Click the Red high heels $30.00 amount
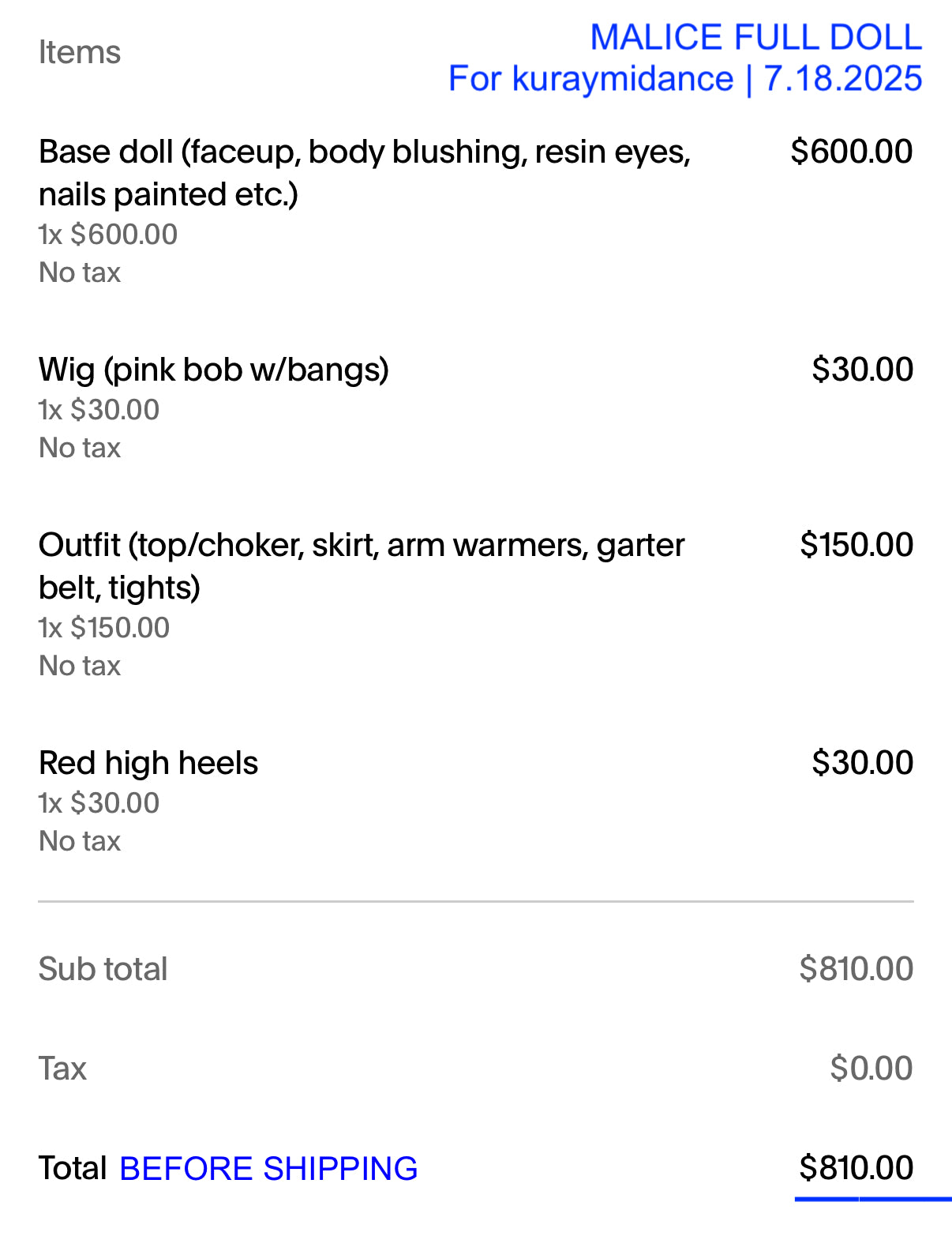 click(x=862, y=763)
